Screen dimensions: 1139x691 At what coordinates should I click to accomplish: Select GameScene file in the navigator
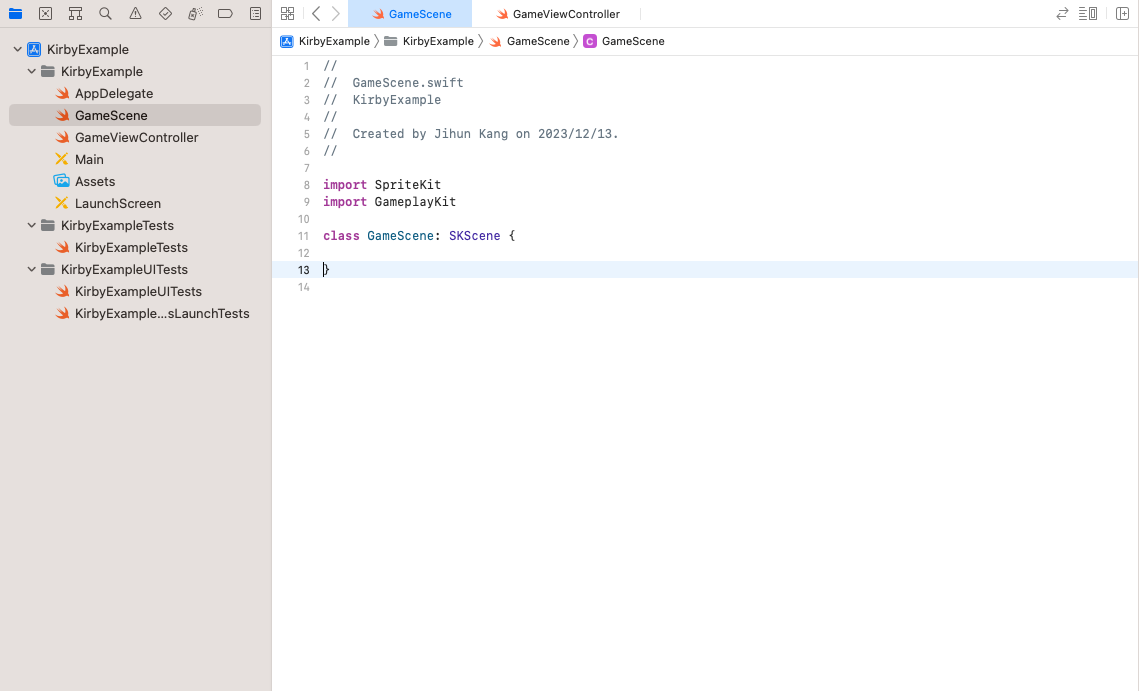135,116
